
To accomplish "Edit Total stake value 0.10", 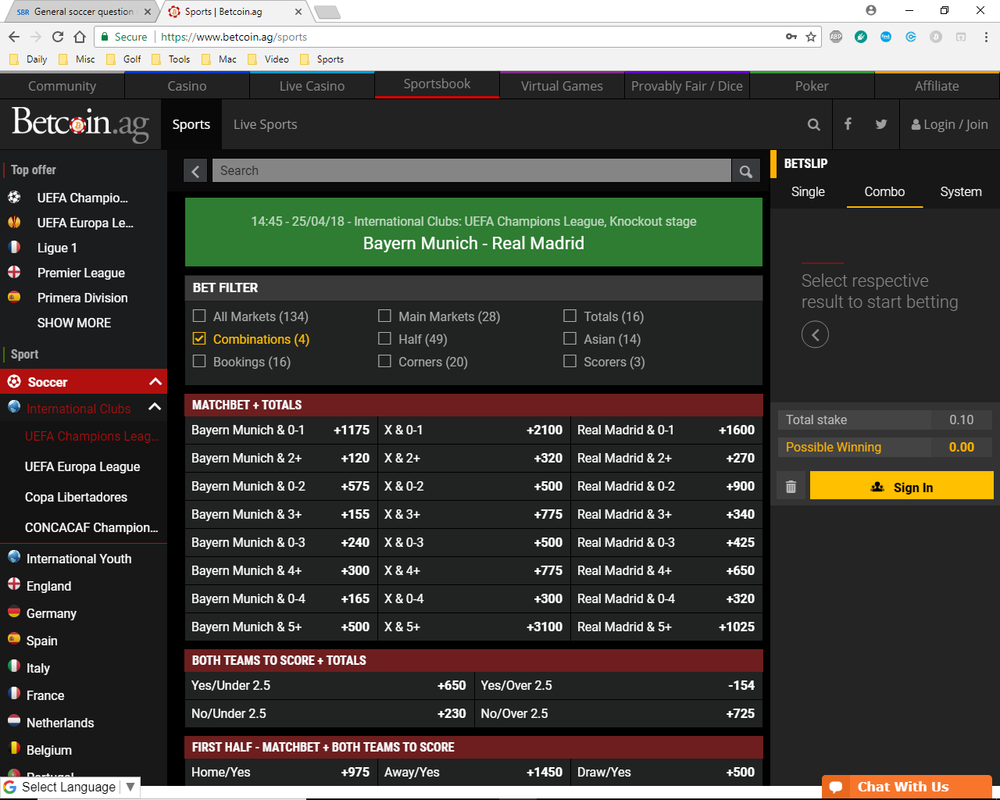I will pyautogui.click(x=960, y=420).
